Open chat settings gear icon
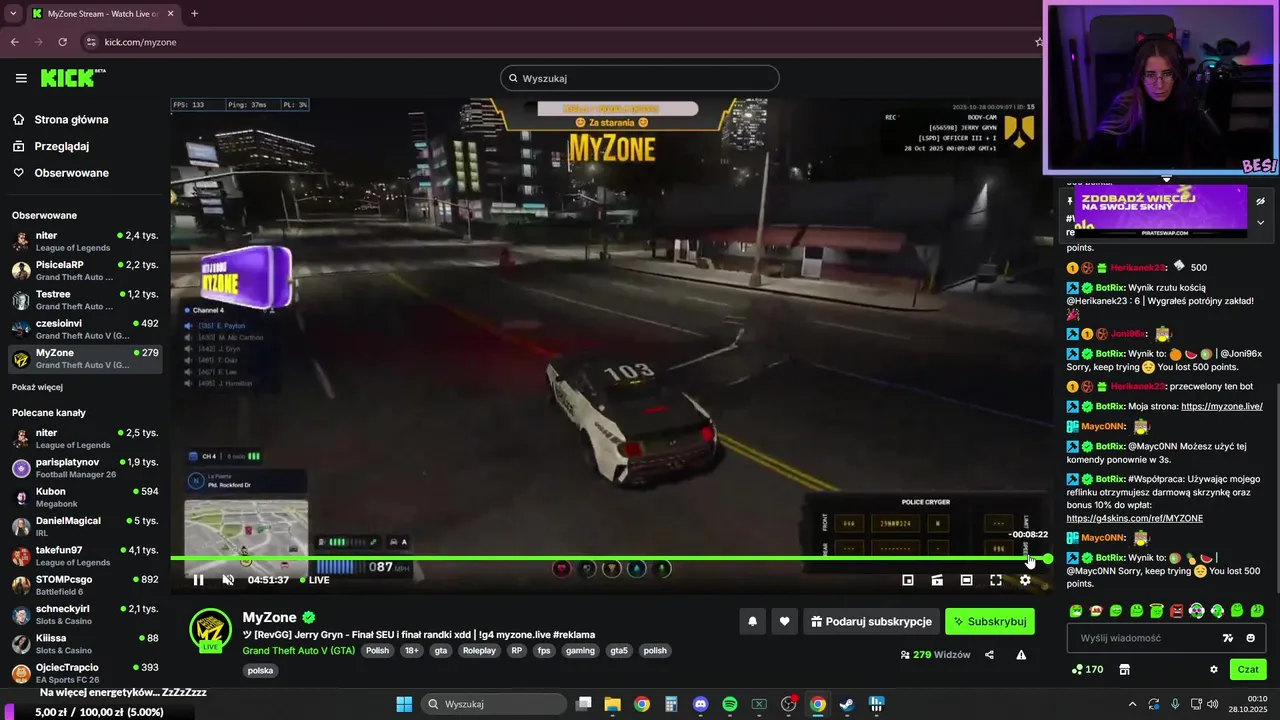1280x720 pixels. (1214, 669)
